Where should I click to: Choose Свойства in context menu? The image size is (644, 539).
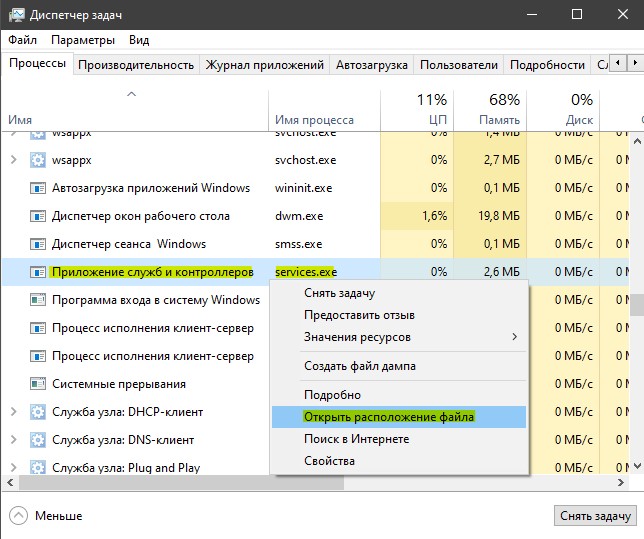(x=399, y=461)
